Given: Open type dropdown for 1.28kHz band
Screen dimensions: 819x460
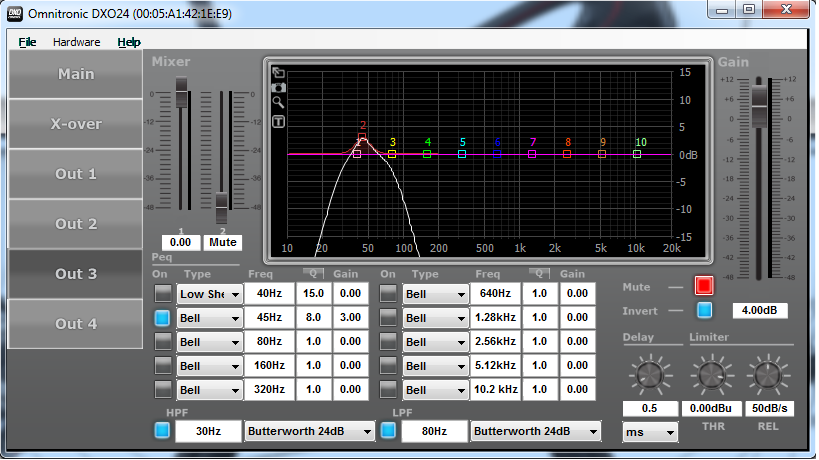Looking at the screenshot, I should click(435, 318).
